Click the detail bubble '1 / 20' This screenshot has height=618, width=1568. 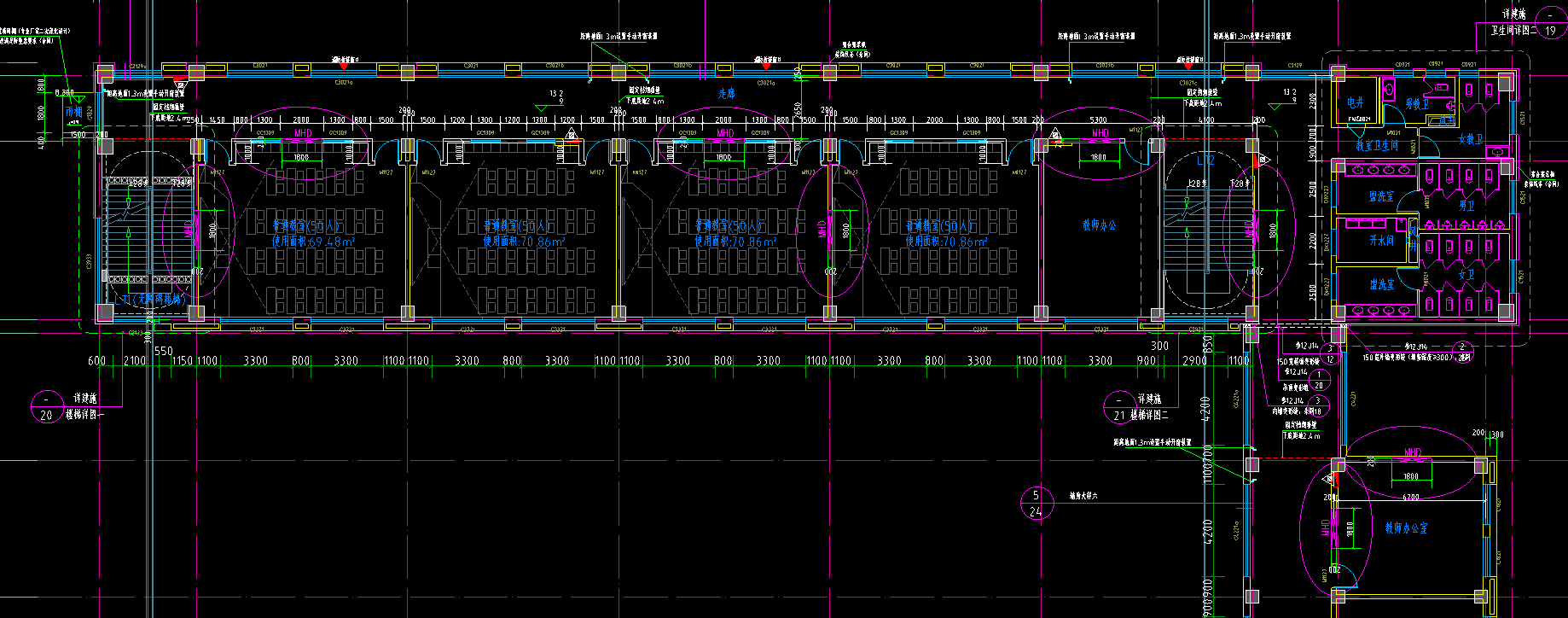point(1320,380)
